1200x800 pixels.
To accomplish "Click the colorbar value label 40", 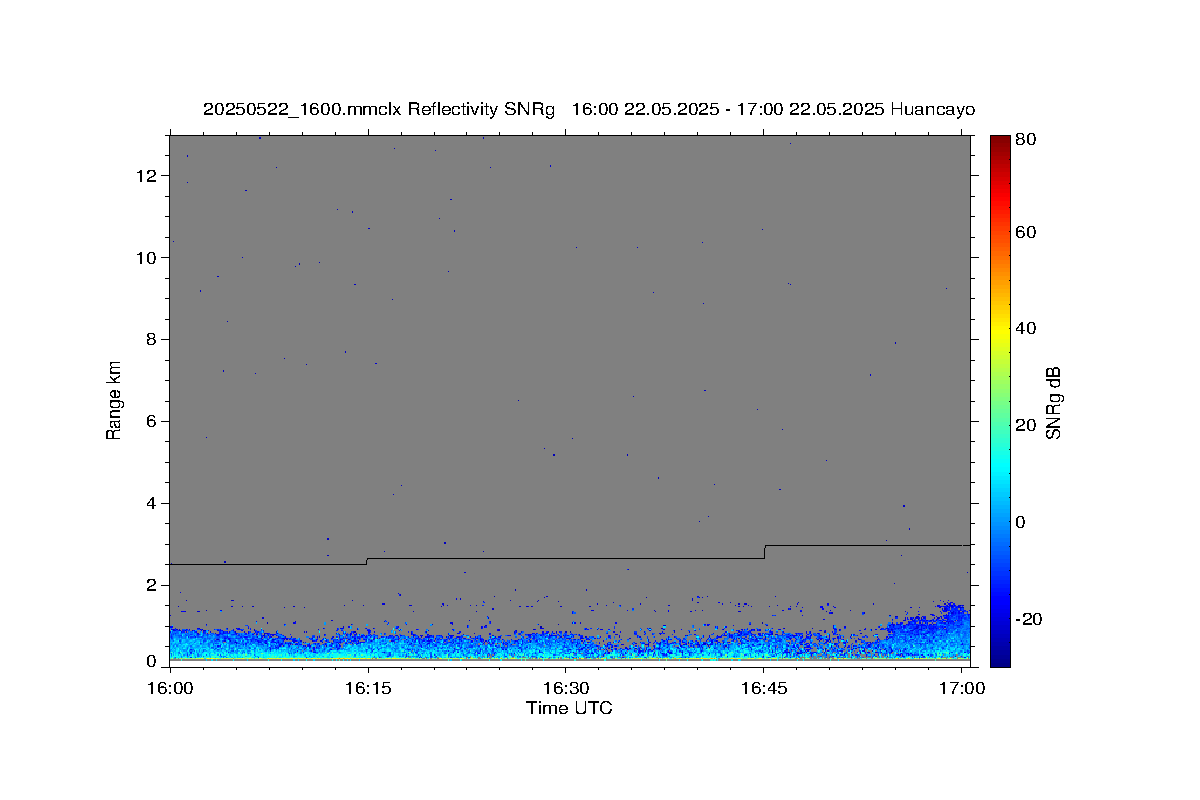I will click(x=1025, y=328).
